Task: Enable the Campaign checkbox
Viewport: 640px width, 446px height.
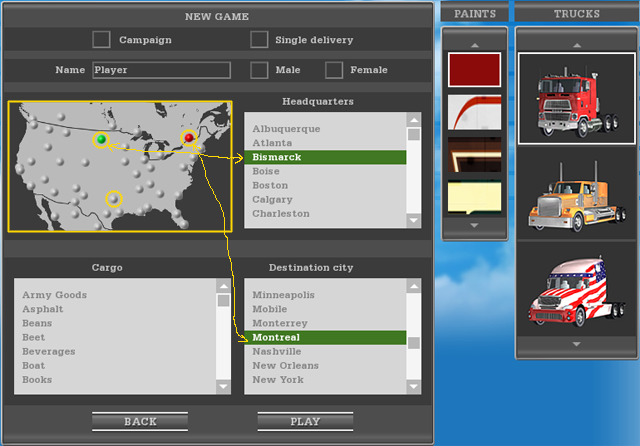Action: pyautogui.click(x=101, y=40)
